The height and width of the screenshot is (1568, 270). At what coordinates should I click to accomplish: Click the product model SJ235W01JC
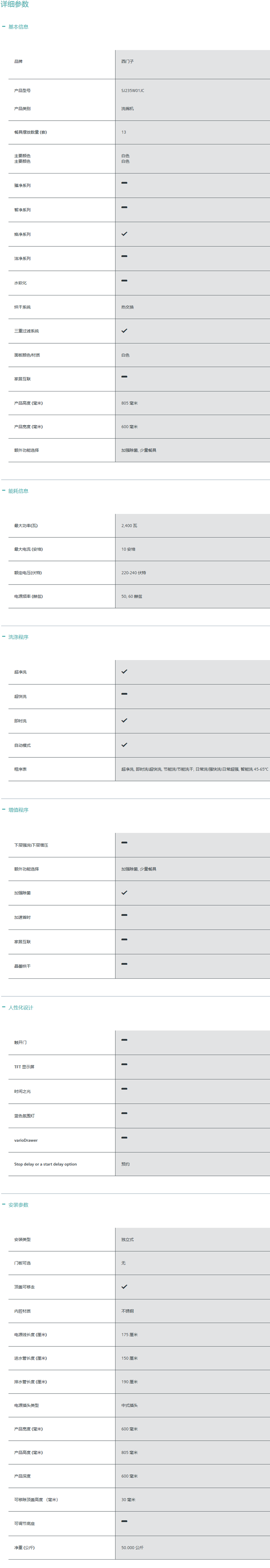click(x=133, y=91)
